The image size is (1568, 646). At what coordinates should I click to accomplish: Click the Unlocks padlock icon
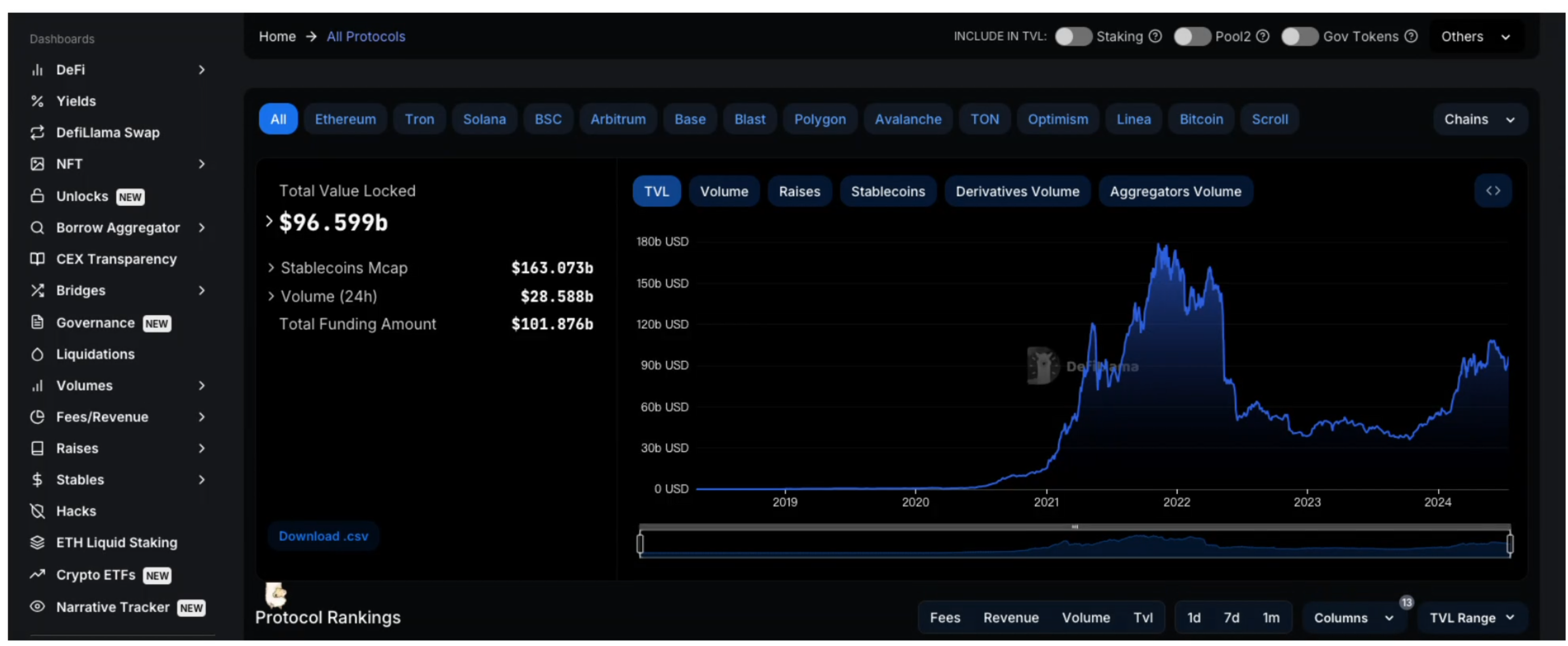tap(37, 196)
